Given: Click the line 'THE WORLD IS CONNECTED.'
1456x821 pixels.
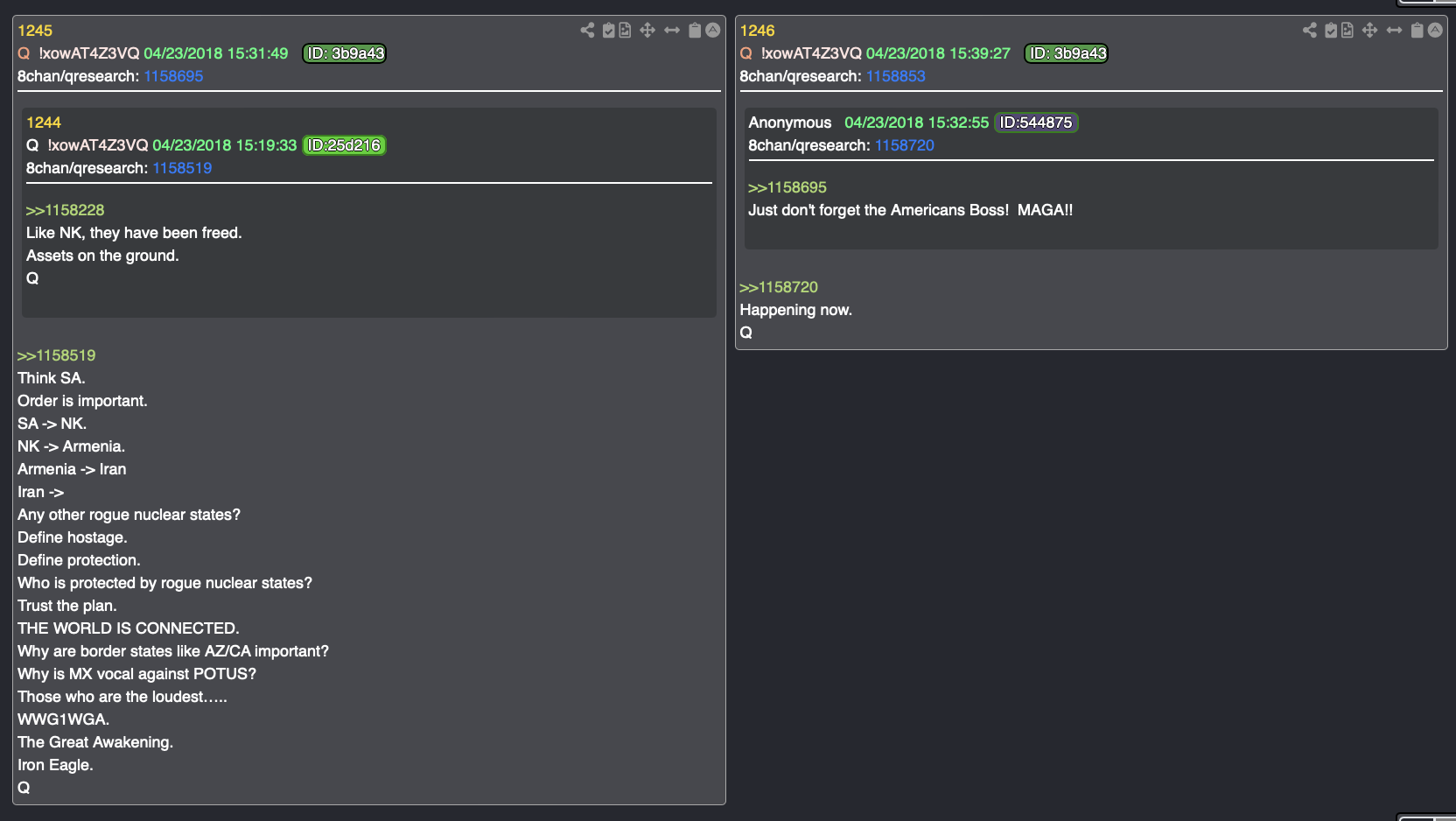Looking at the screenshot, I should click(x=129, y=628).
